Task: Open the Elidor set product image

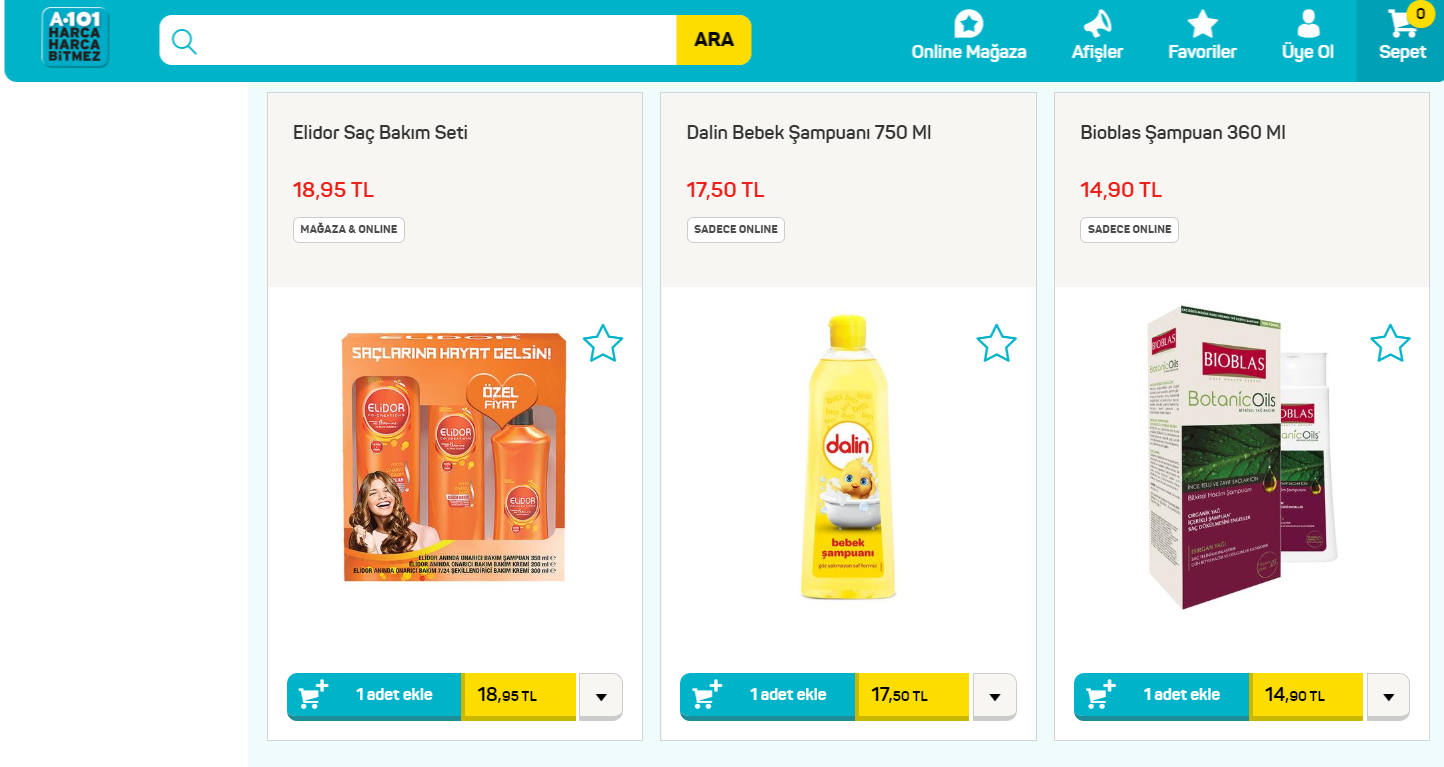Action: 454,457
